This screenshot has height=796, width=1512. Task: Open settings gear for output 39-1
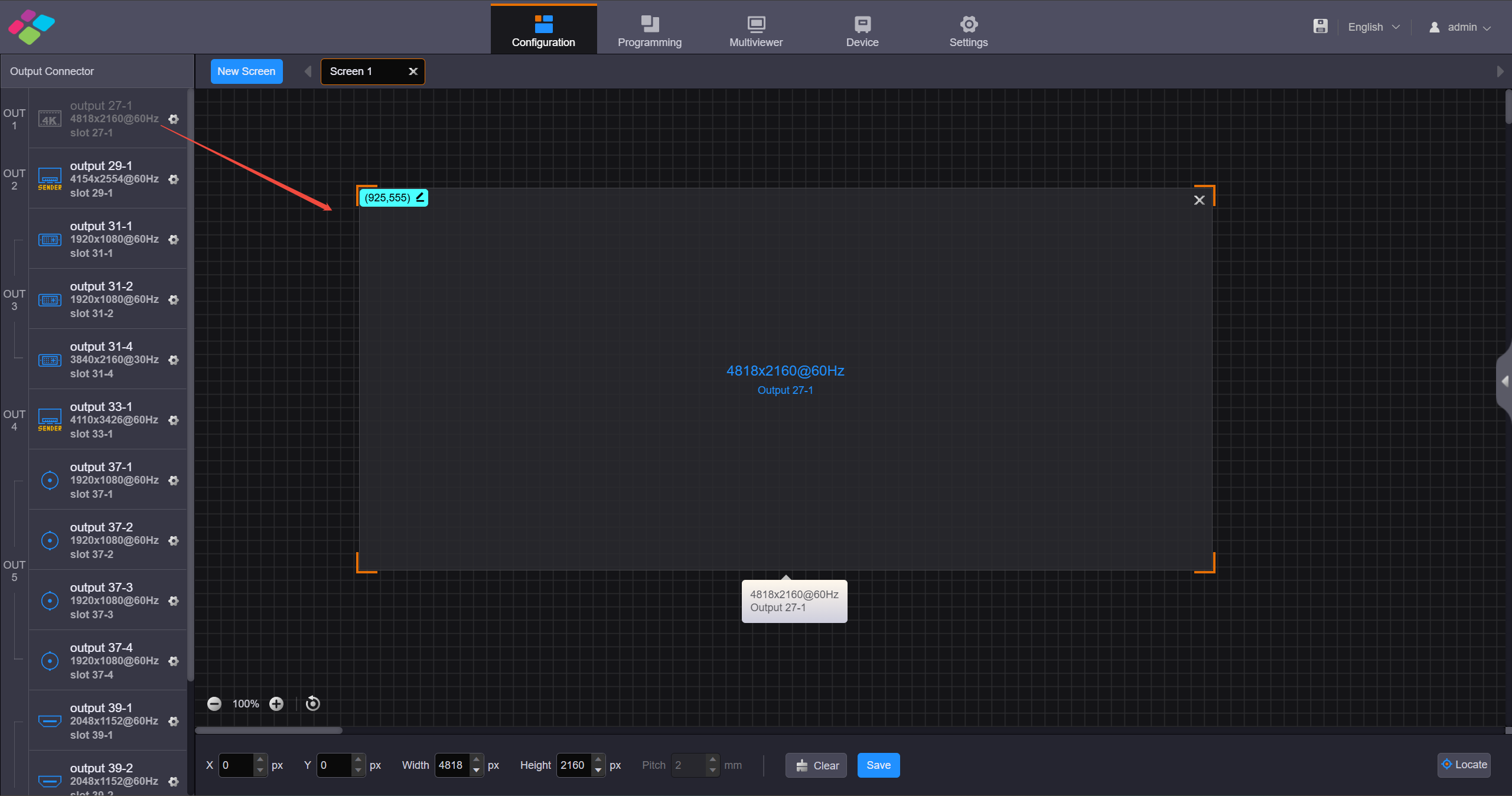click(x=174, y=722)
